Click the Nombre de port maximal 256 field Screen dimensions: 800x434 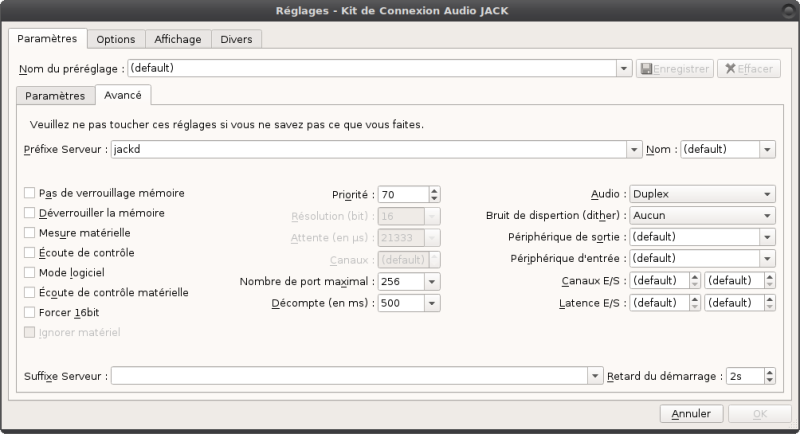point(401,282)
